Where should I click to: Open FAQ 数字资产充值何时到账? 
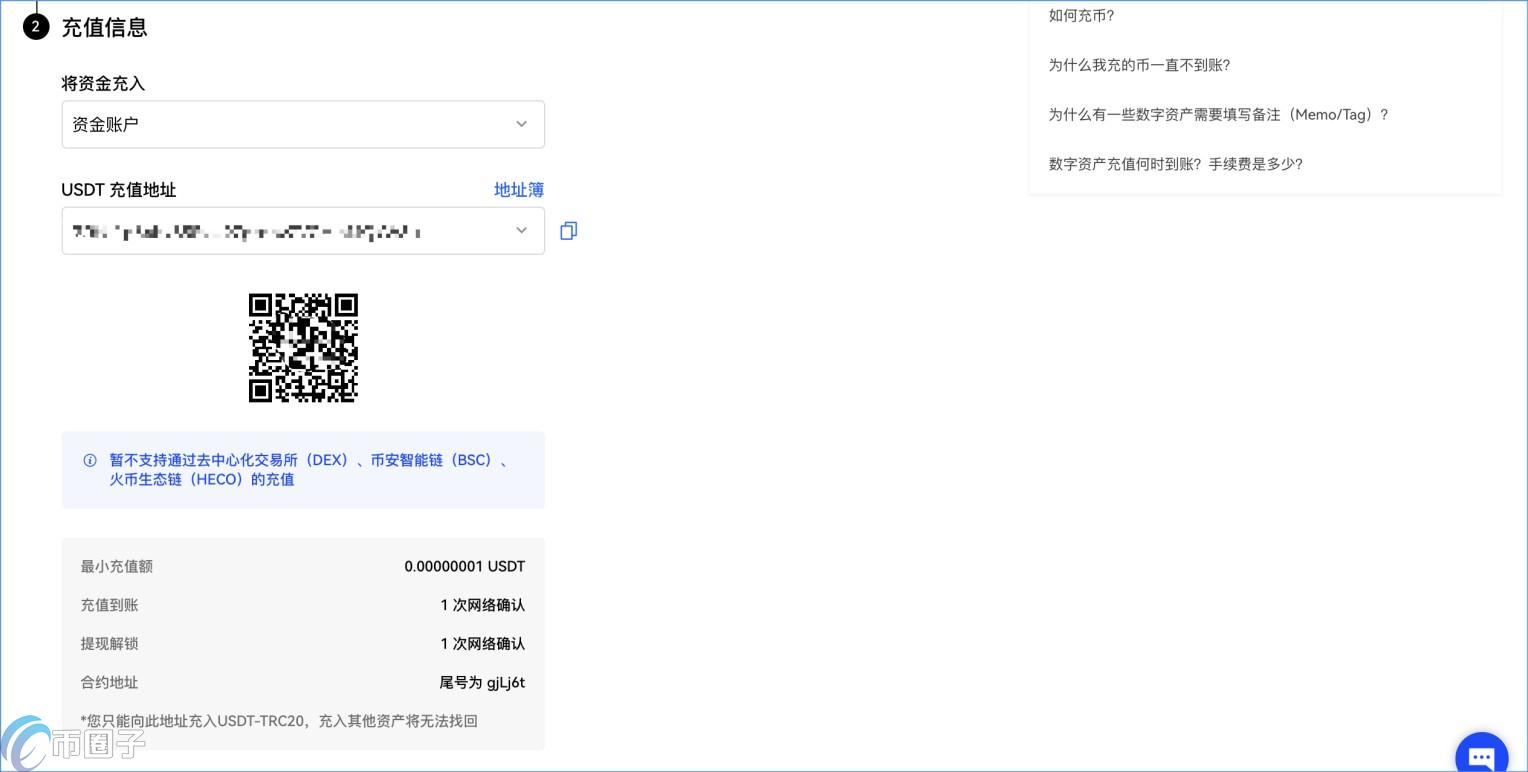pos(1175,164)
